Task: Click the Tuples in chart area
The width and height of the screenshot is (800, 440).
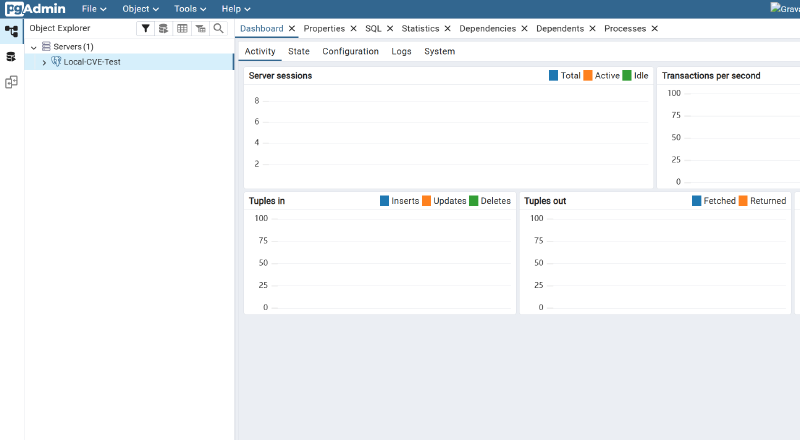Action: pyautogui.click(x=380, y=261)
